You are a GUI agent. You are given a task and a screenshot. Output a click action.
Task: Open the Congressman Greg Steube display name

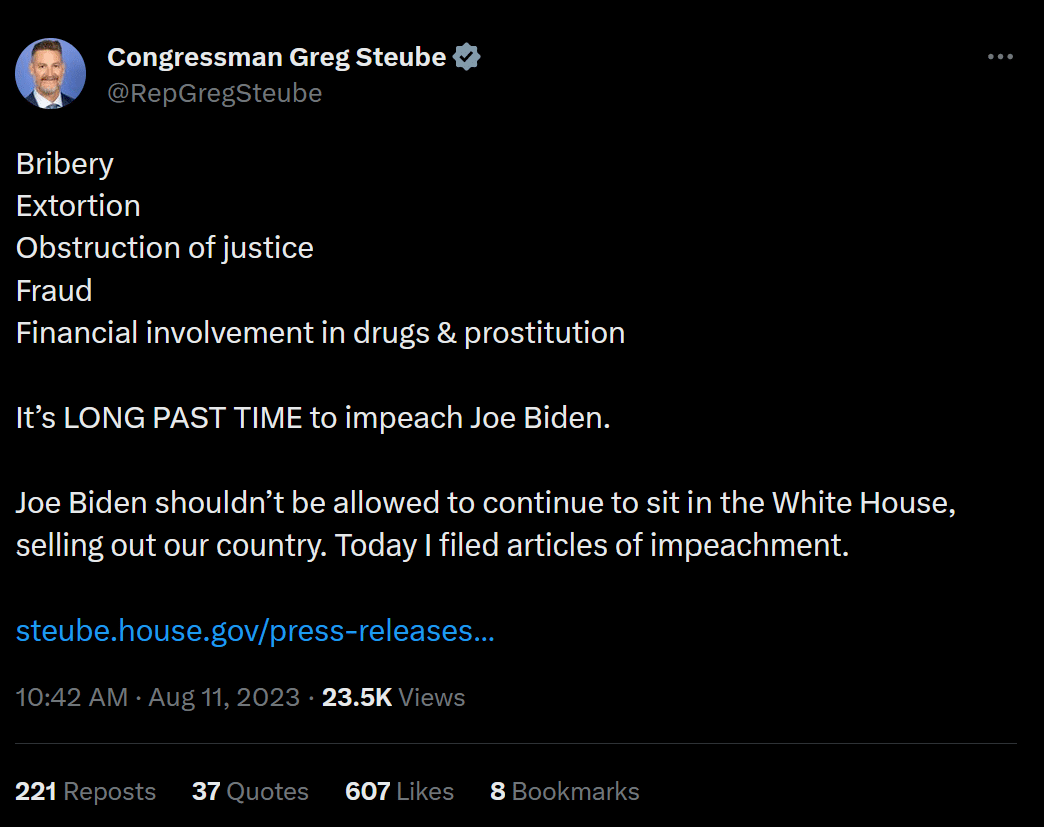pyautogui.click(x=276, y=57)
